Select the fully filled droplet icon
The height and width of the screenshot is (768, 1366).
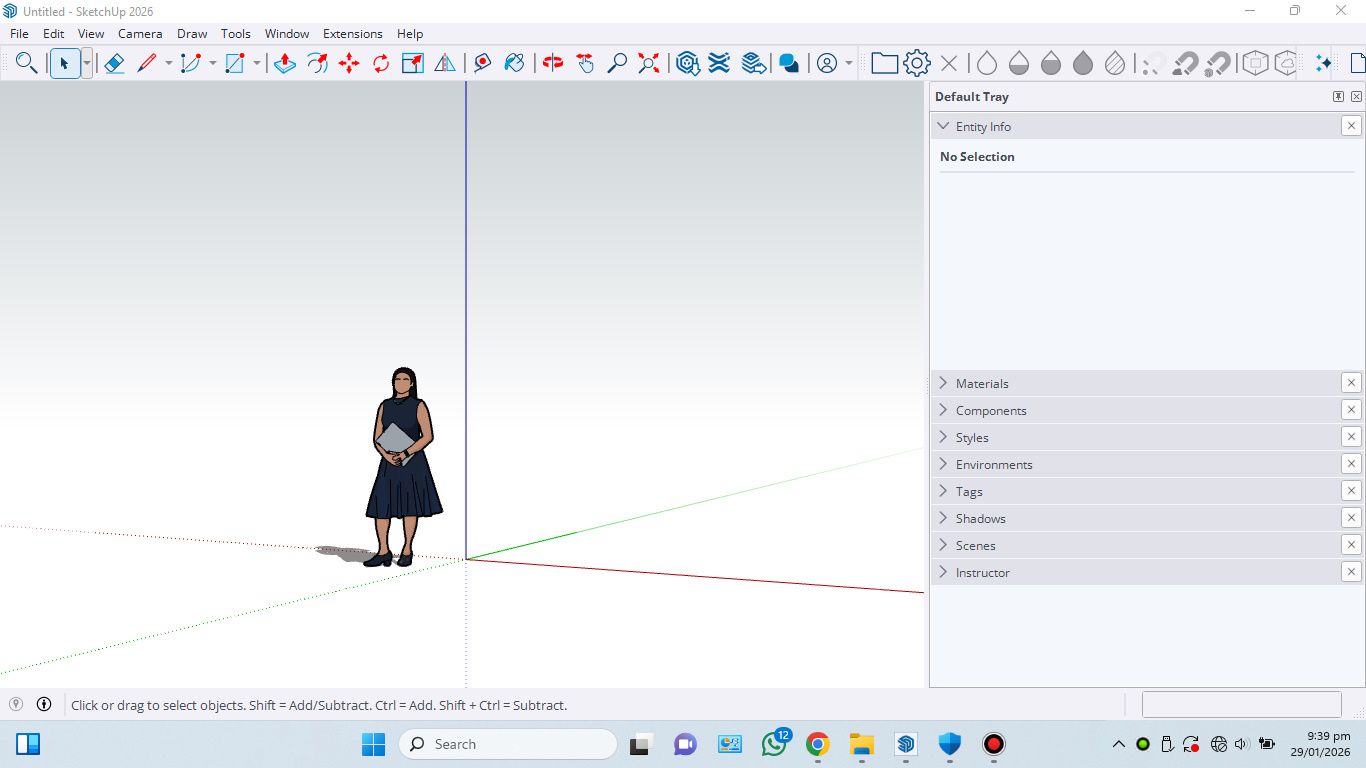tap(1083, 63)
